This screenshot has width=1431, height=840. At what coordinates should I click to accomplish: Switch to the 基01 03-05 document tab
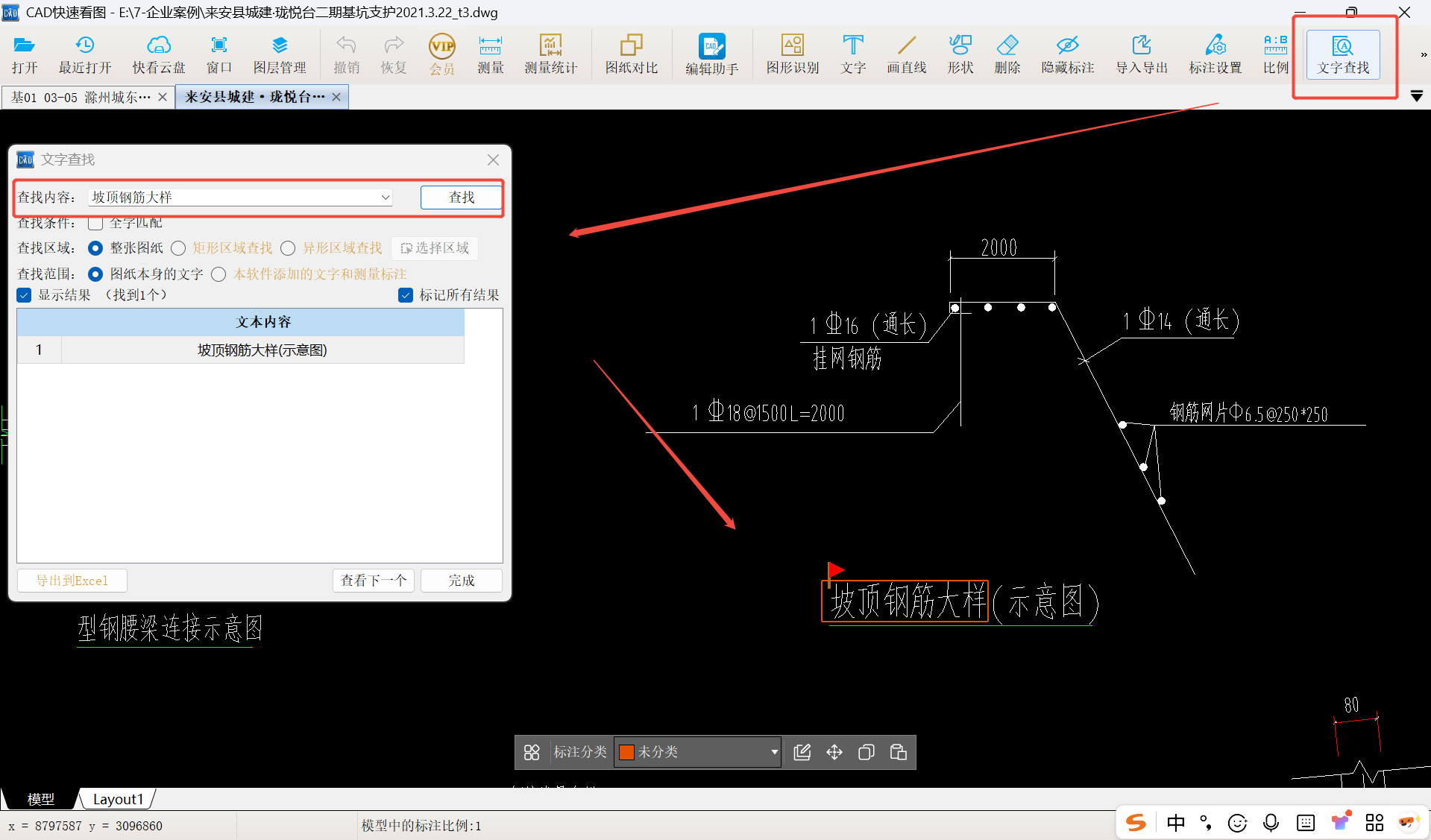tap(81, 97)
